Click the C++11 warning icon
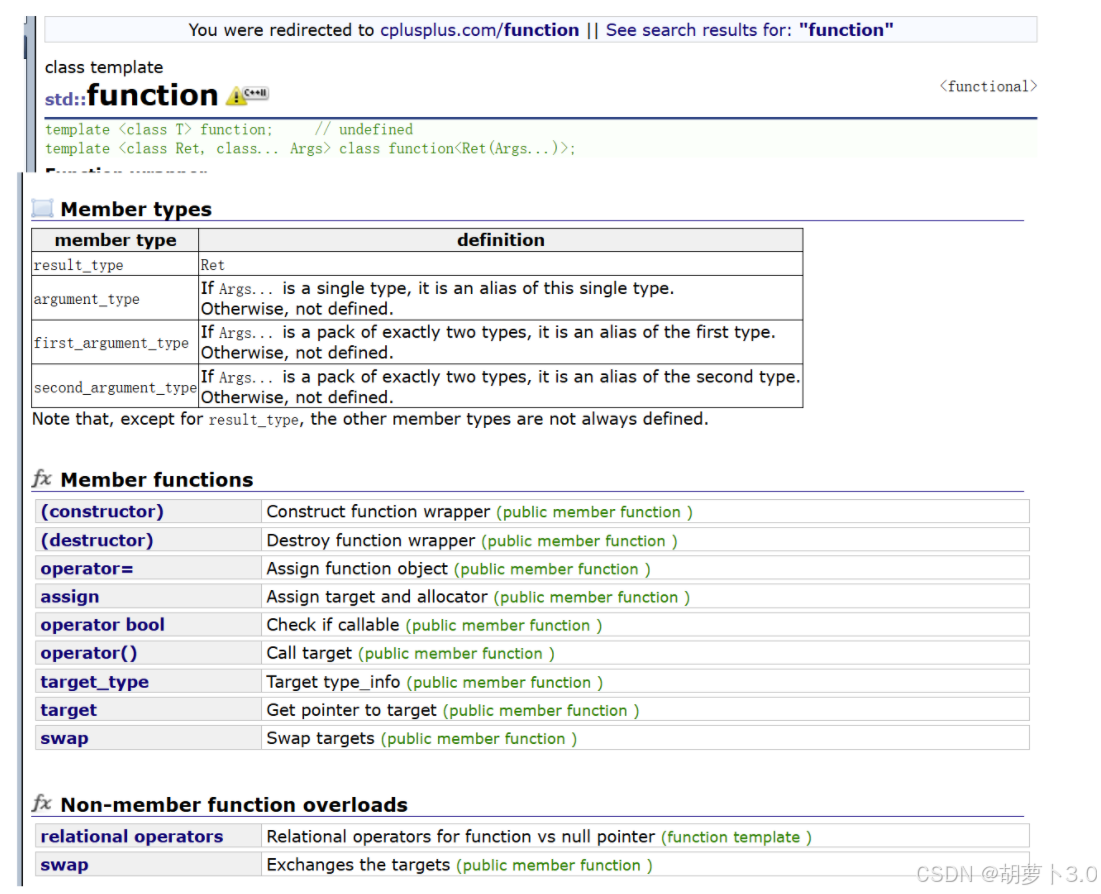The width and height of the screenshot is (1101, 894). [247, 95]
